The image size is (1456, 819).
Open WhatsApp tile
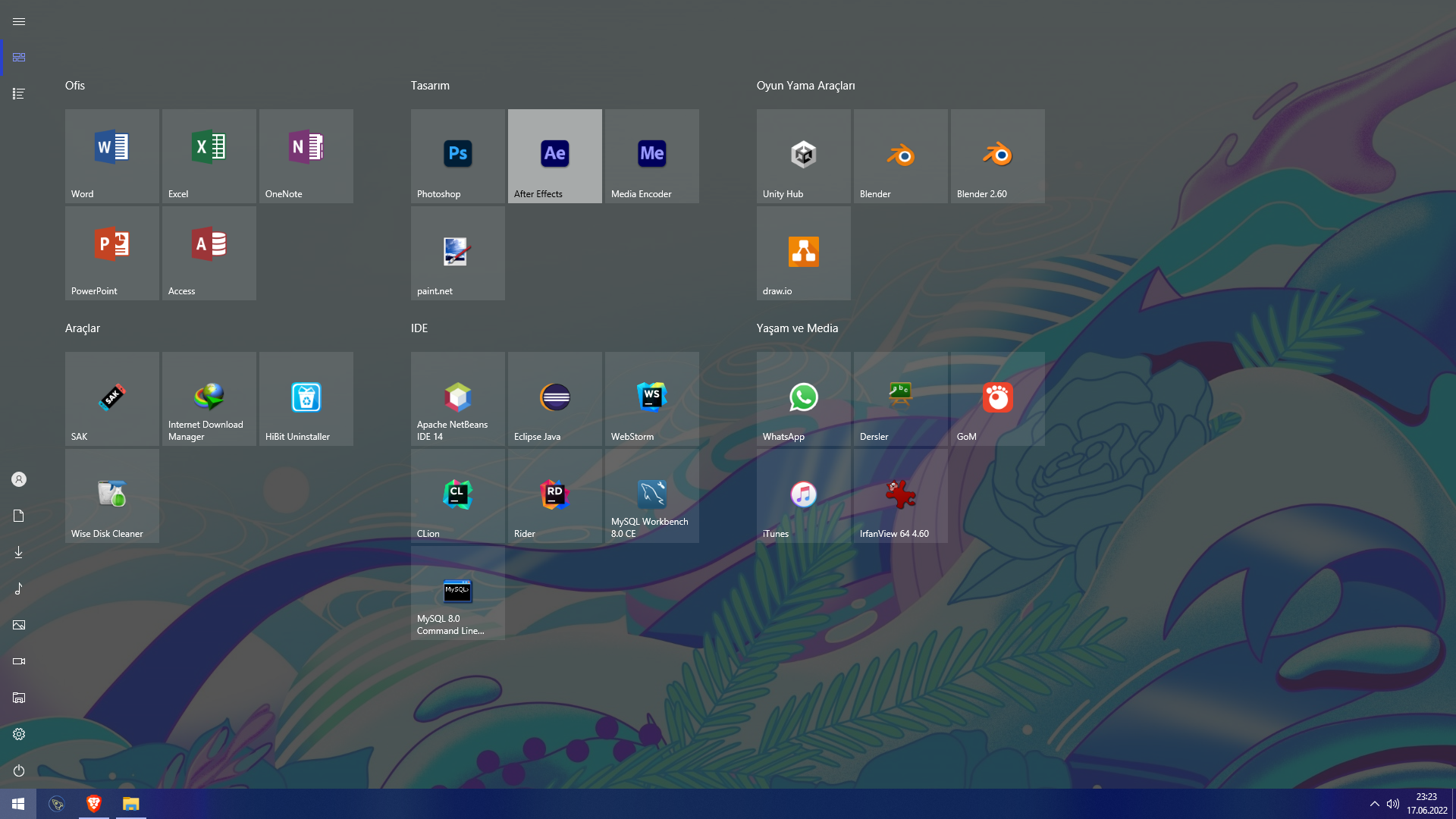click(803, 398)
